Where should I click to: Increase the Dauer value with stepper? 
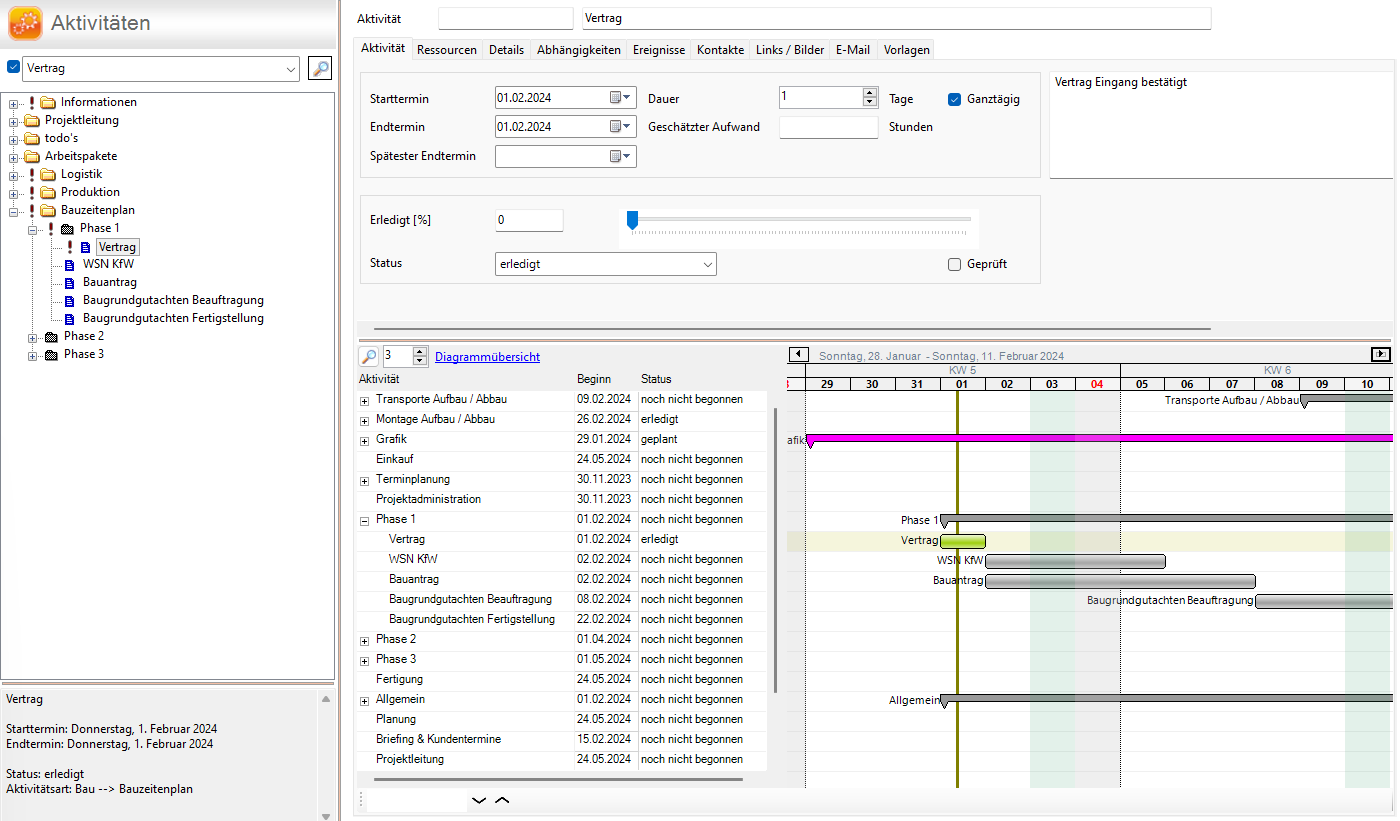click(870, 93)
